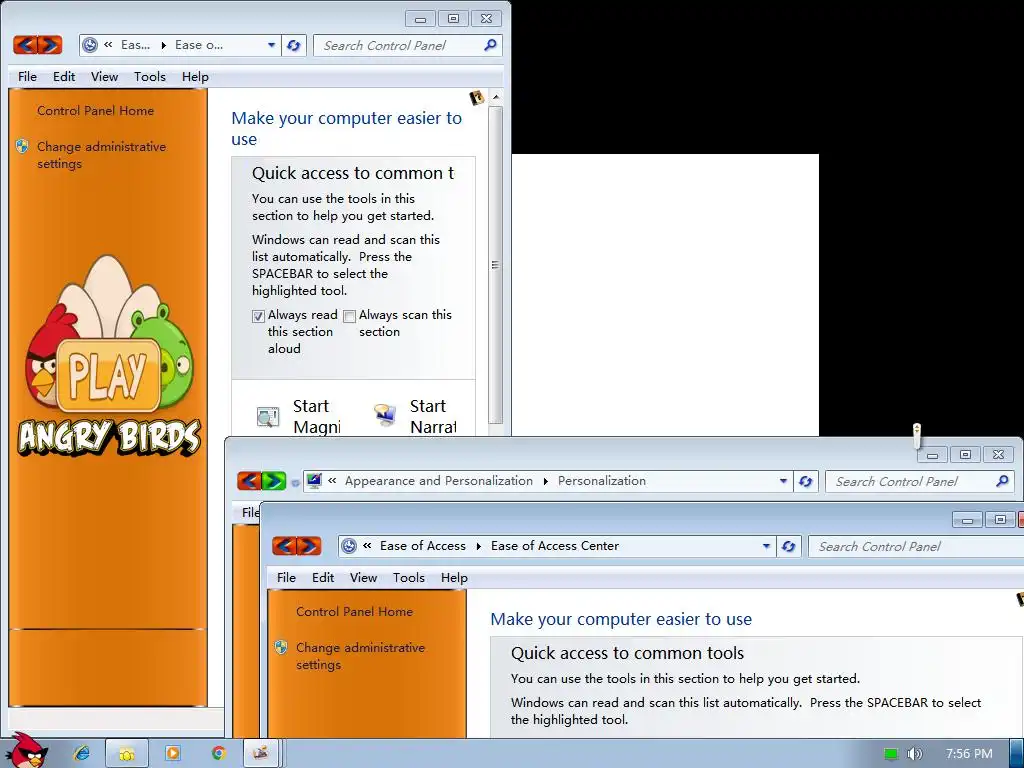
Task: Click the Back arrow in top-left Ease window
Action: point(25,45)
